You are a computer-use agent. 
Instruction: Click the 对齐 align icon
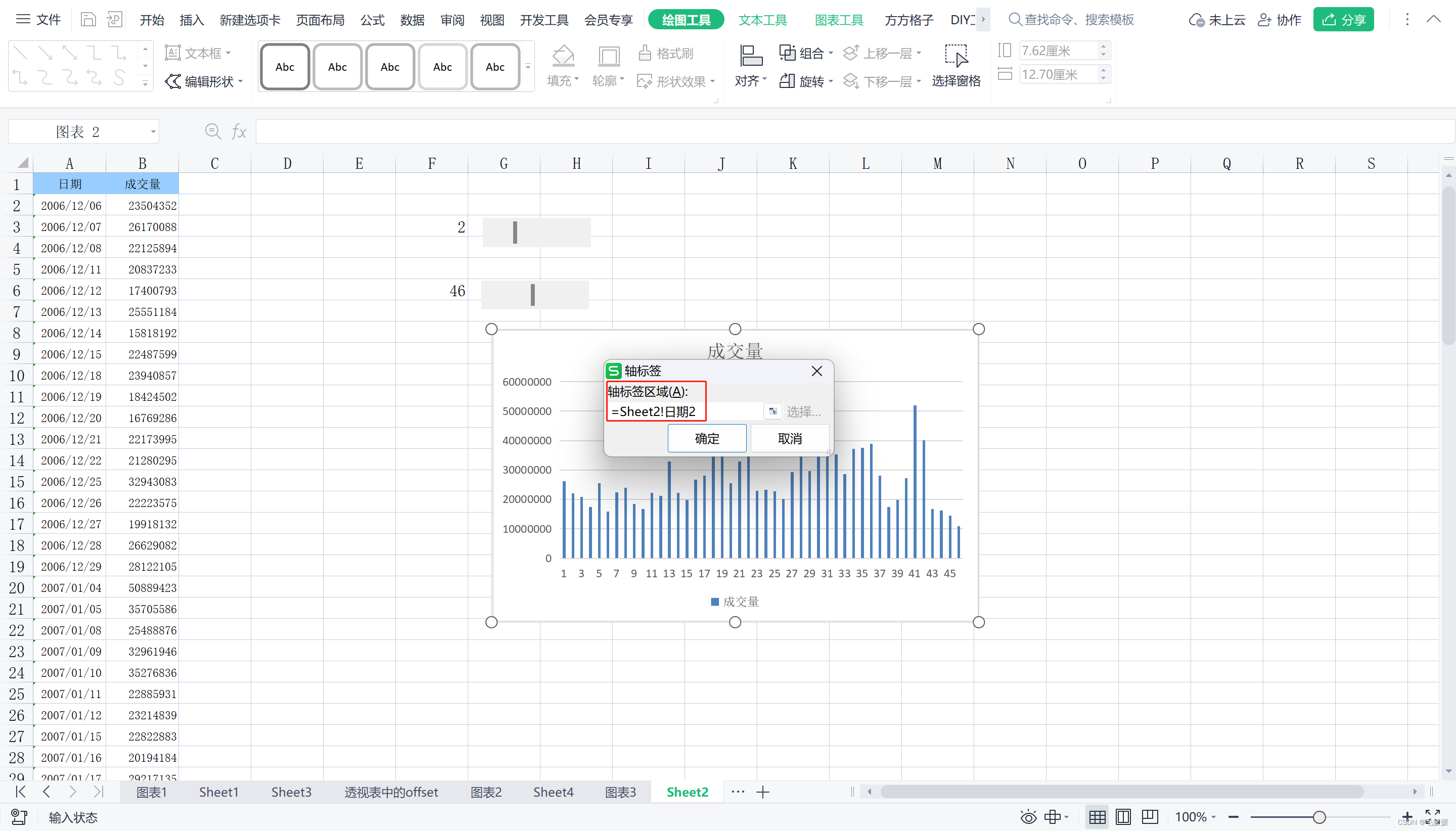(x=751, y=56)
